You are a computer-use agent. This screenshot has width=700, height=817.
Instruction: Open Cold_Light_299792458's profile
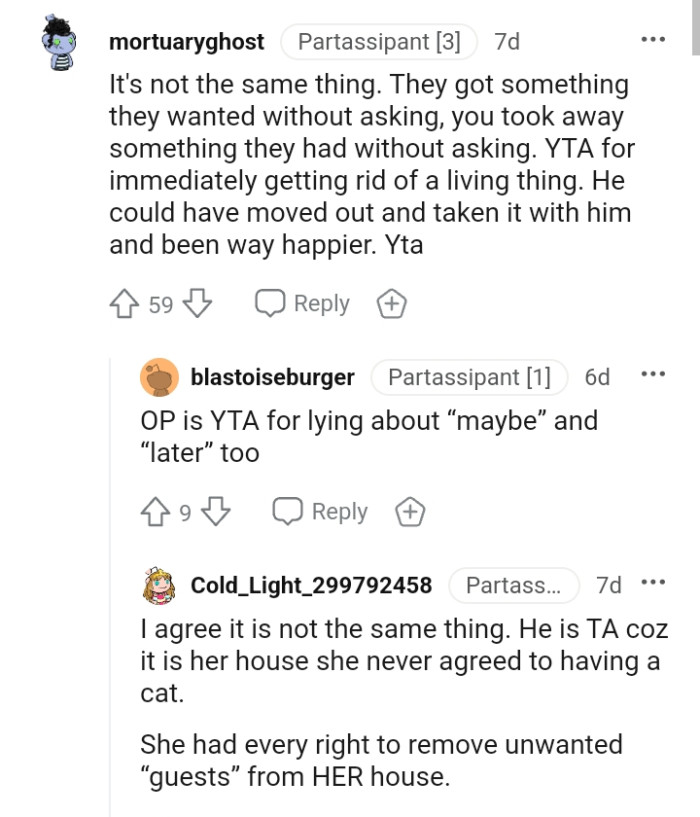[x=310, y=586]
